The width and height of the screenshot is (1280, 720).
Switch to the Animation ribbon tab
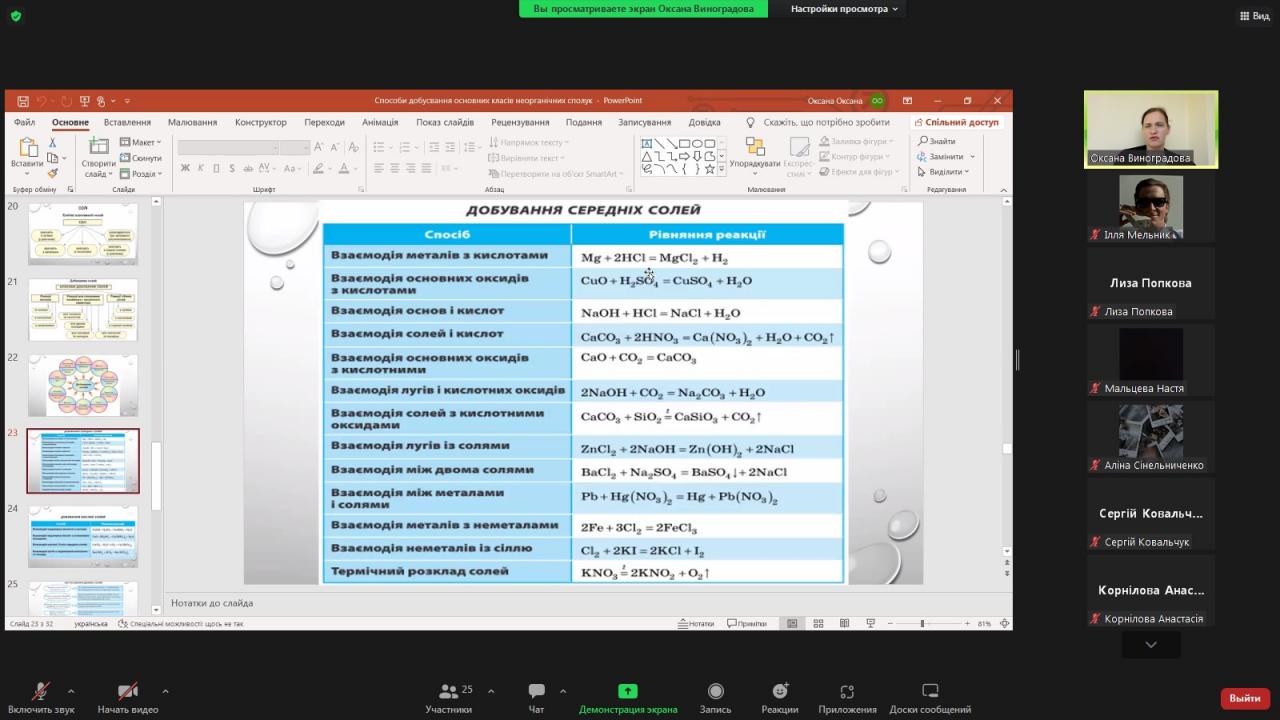click(x=380, y=122)
